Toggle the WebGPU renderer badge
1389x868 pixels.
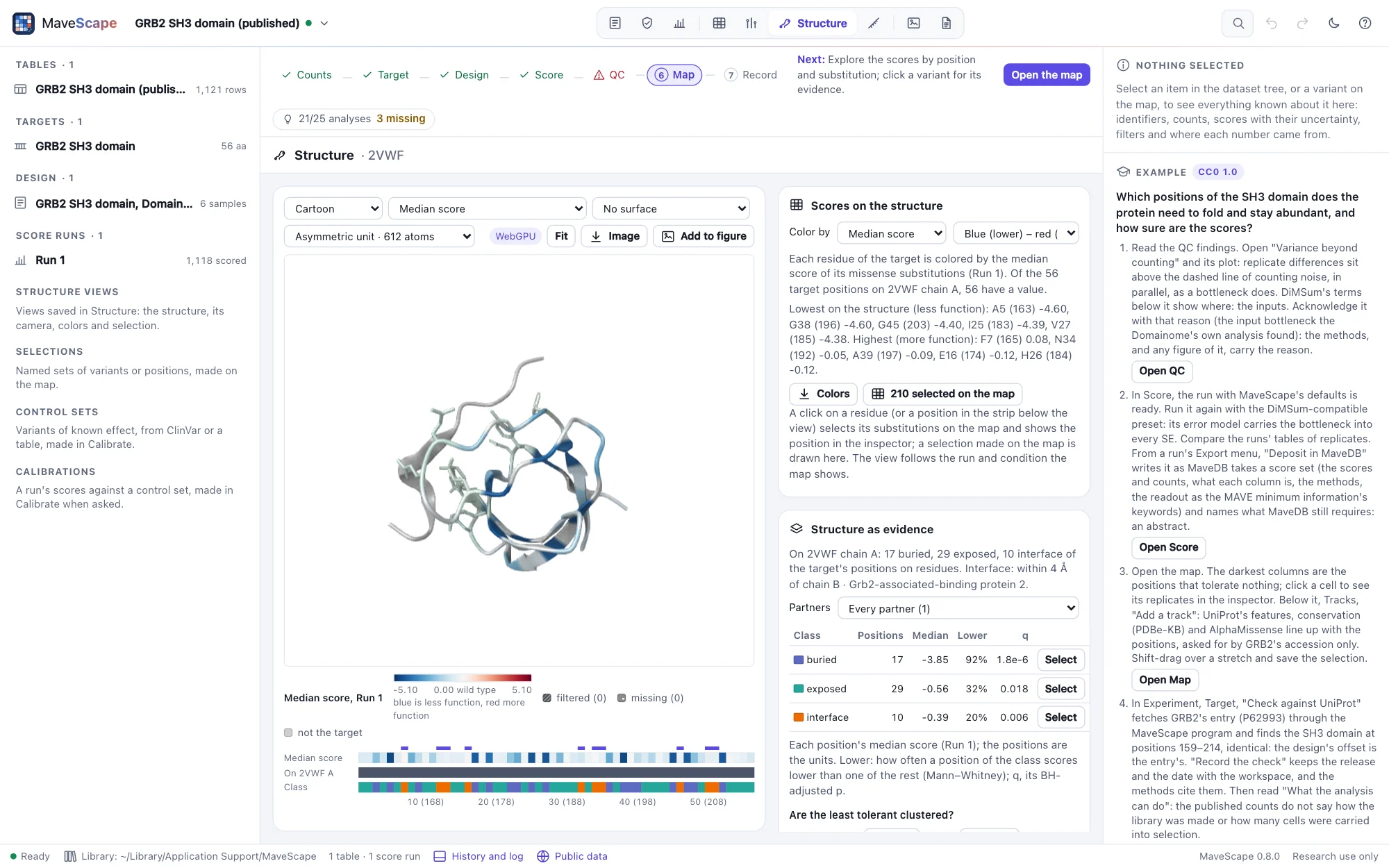click(515, 236)
